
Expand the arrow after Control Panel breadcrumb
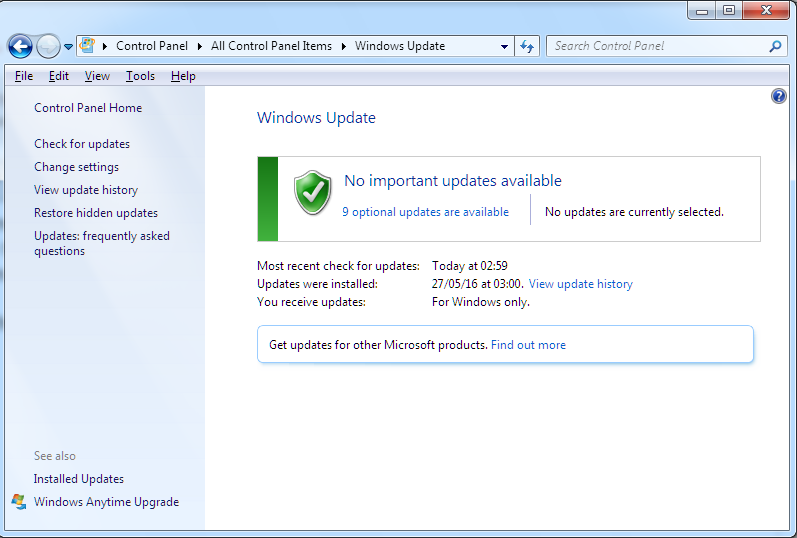click(x=200, y=46)
